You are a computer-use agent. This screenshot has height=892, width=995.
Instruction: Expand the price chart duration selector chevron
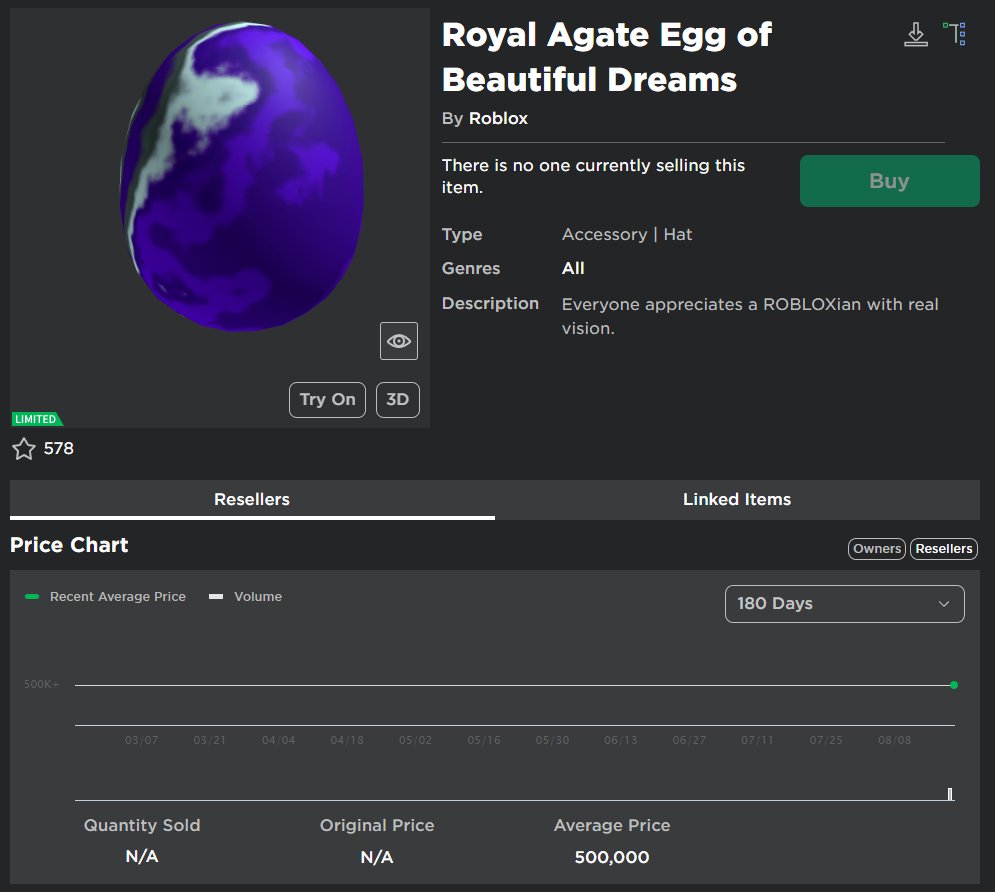point(942,603)
